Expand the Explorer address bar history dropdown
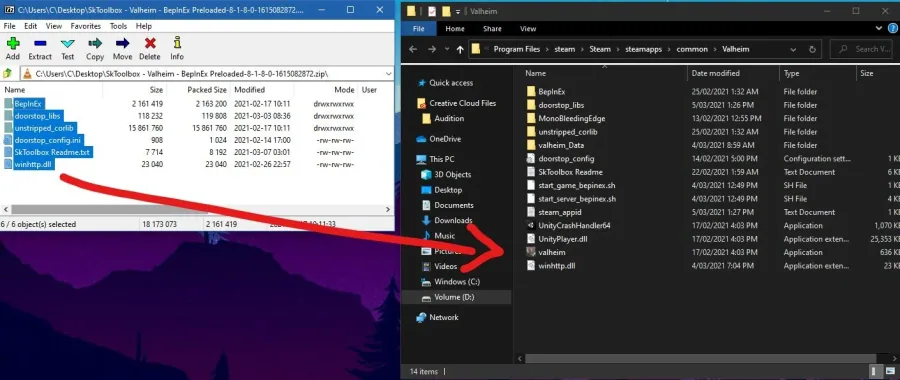900x380 pixels. tap(793, 49)
